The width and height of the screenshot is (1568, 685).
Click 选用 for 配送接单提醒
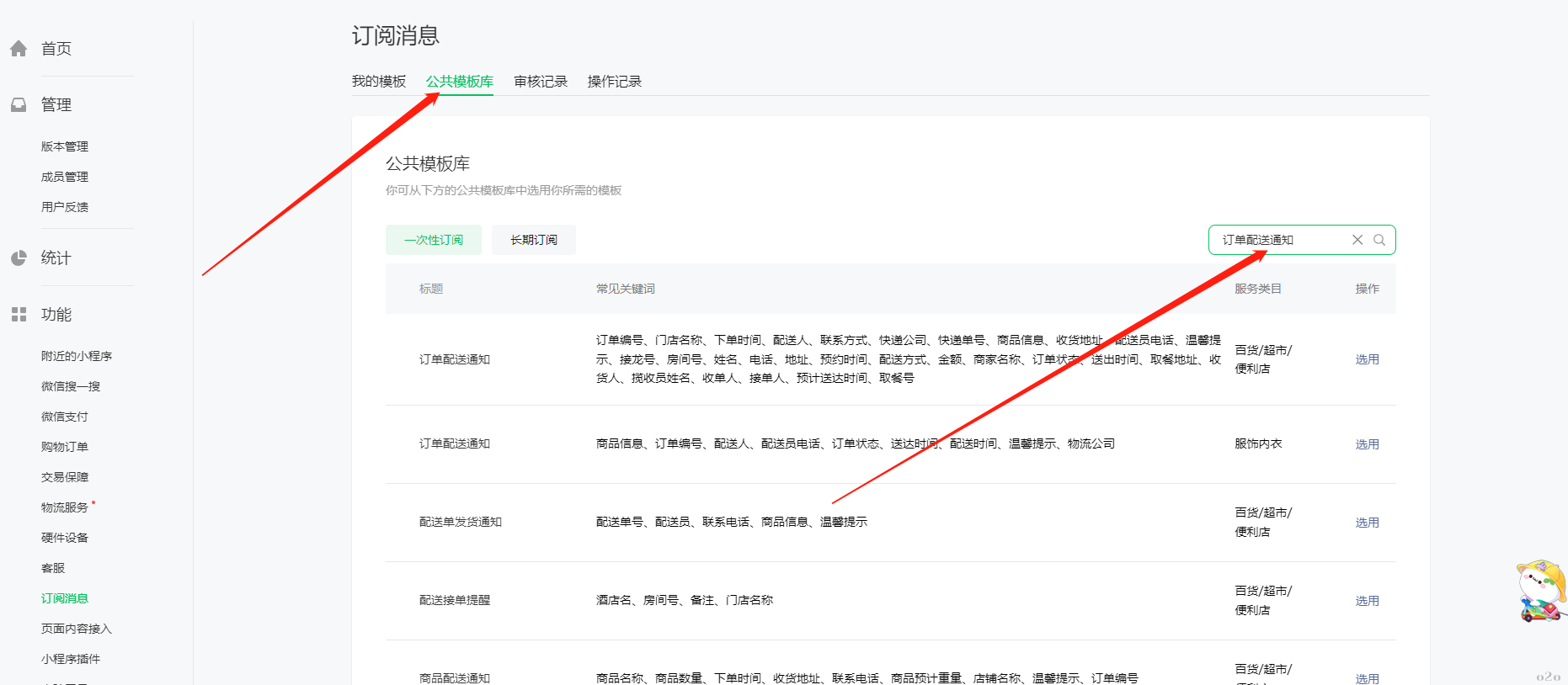[1367, 601]
